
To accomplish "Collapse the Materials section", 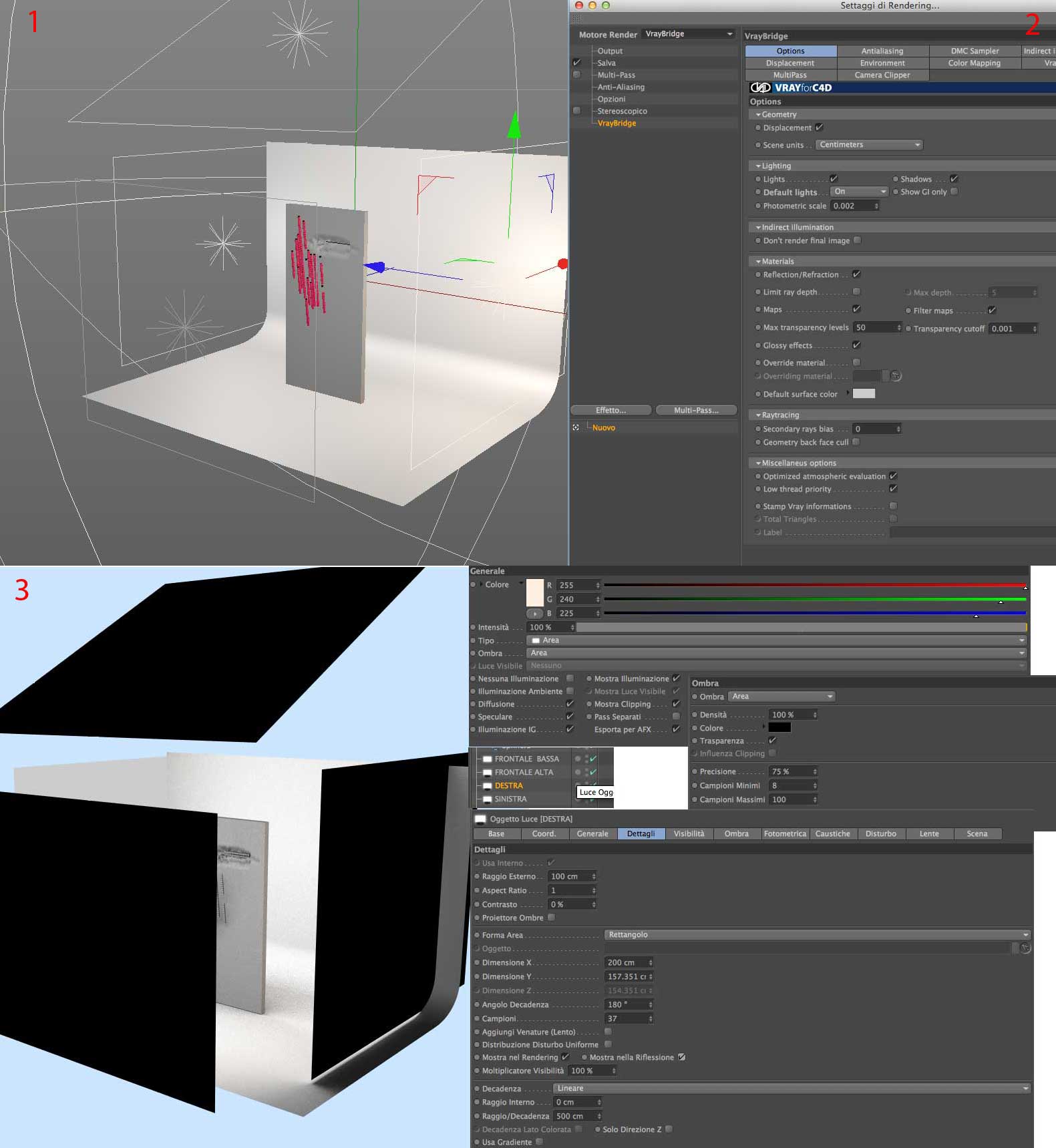I will click(758, 262).
